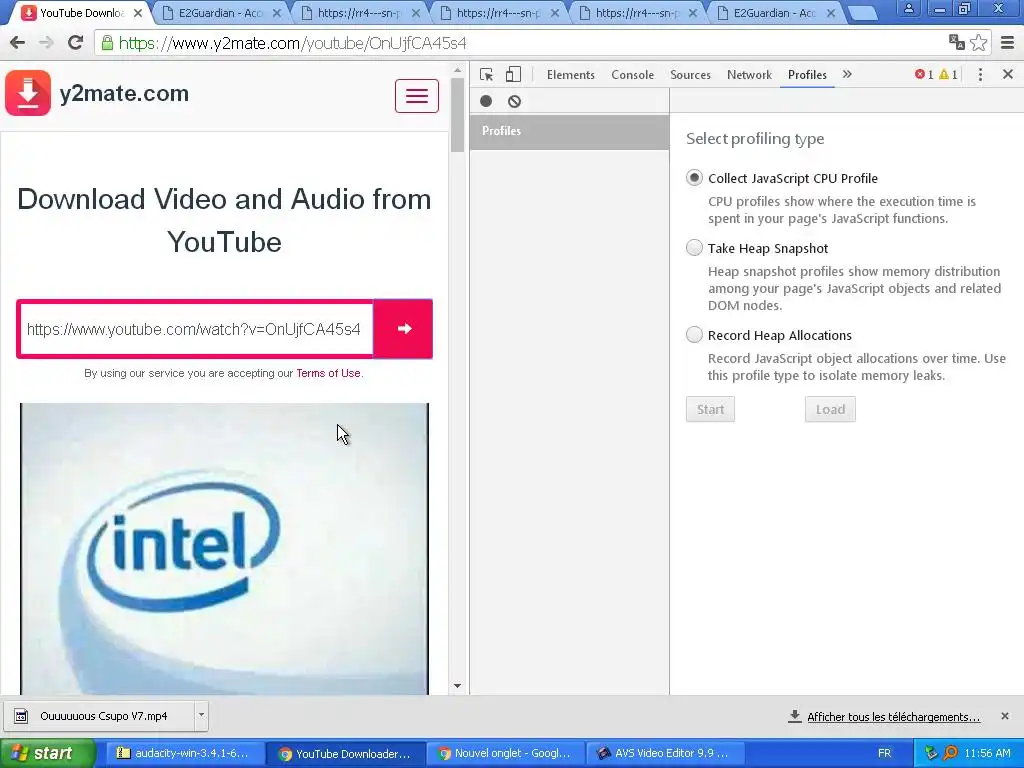1024x768 pixels.
Task: Open the new tab button
Action: coord(862,13)
